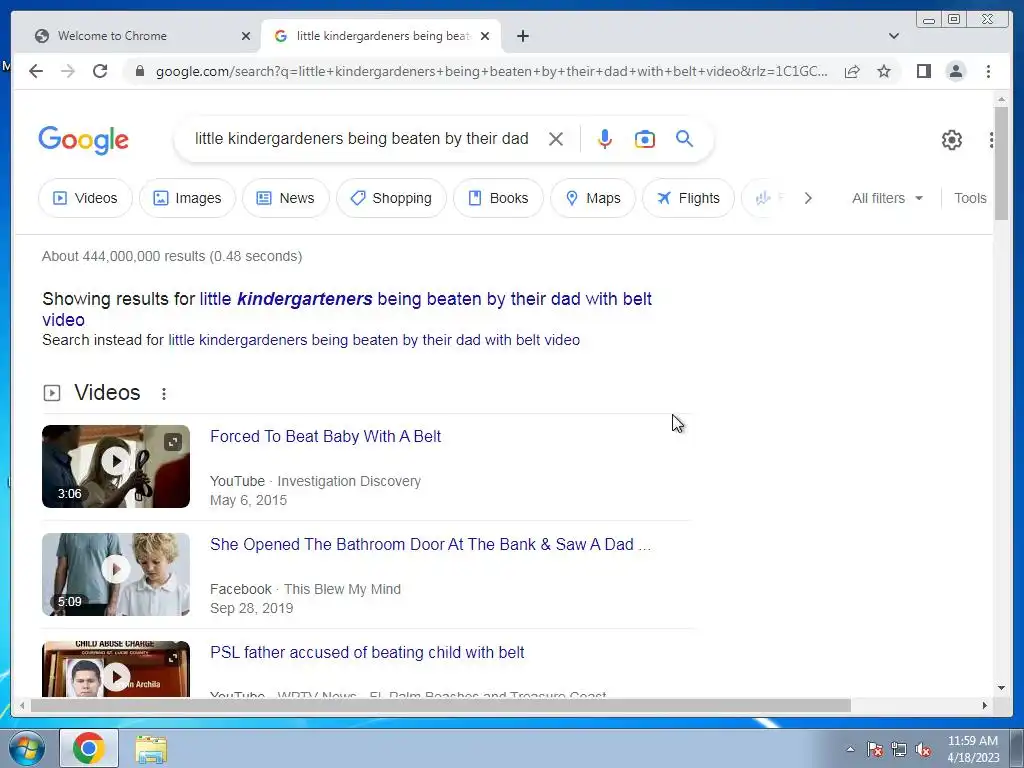
Task: Filter results by Shopping
Action: tap(391, 198)
